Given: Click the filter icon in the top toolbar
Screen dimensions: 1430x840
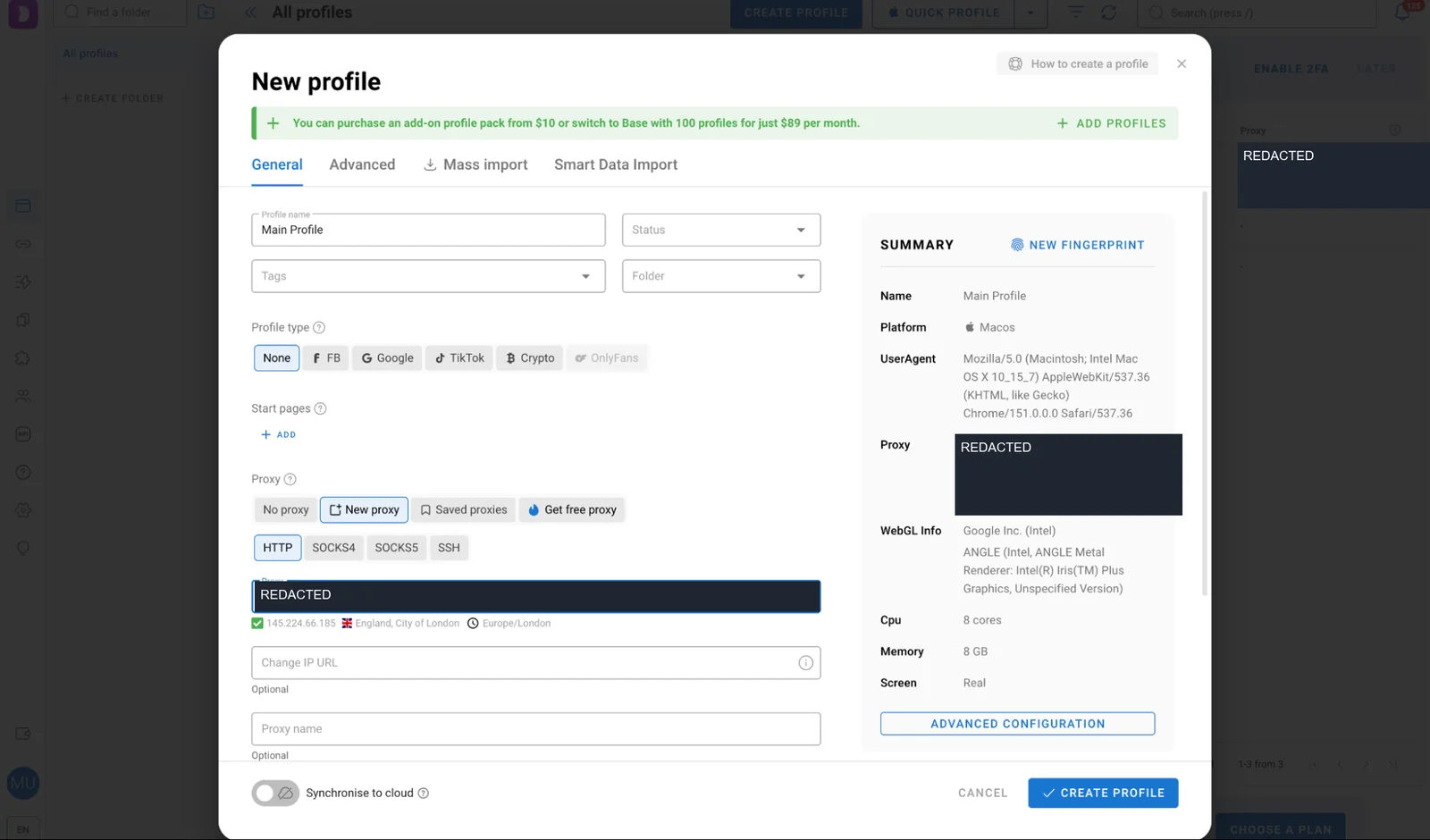Looking at the screenshot, I should point(1075,13).
